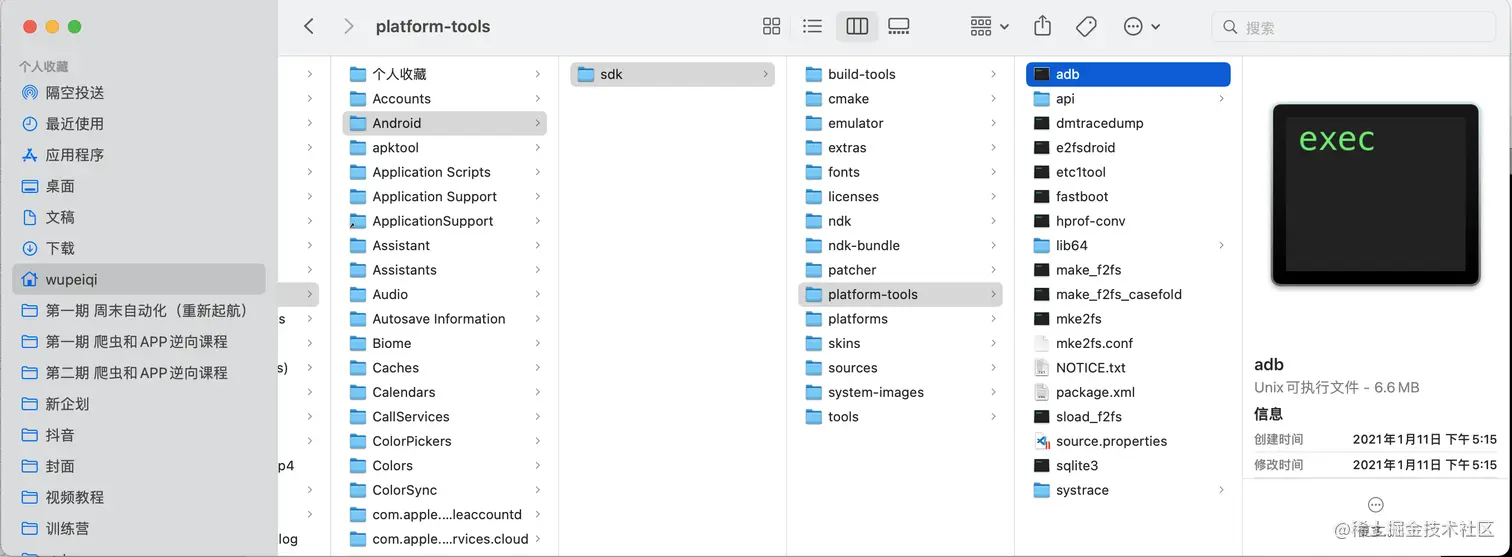Click the More button in preview pane
This screenshot has height=557, width=1512.
(x=1375, y=505)
